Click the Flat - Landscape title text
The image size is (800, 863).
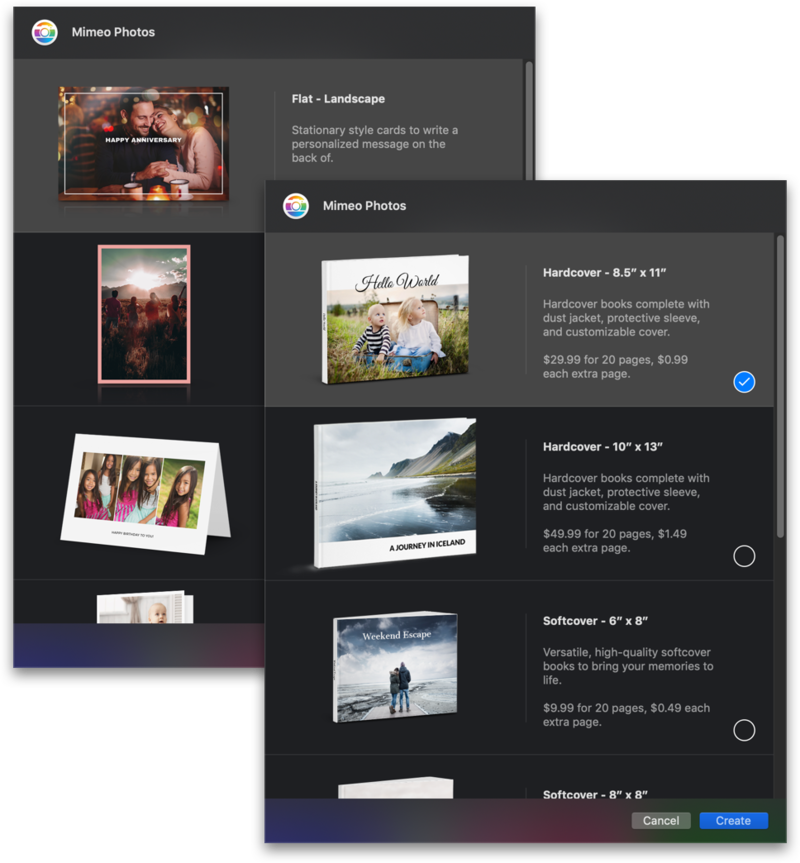[338, 99]
